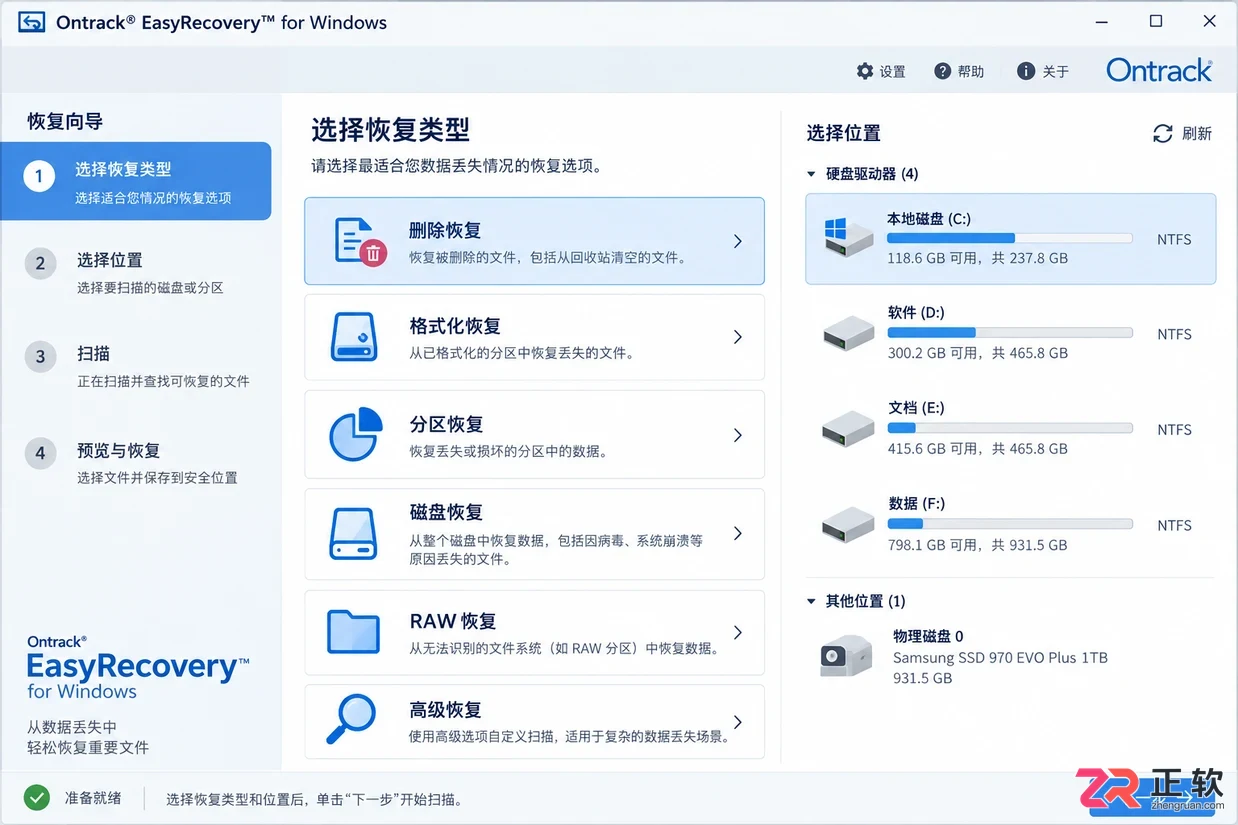Click the 设置 gear icon
Viewport: 1238px width, 825px height.
pyautogui.click(x=865, y=71)
